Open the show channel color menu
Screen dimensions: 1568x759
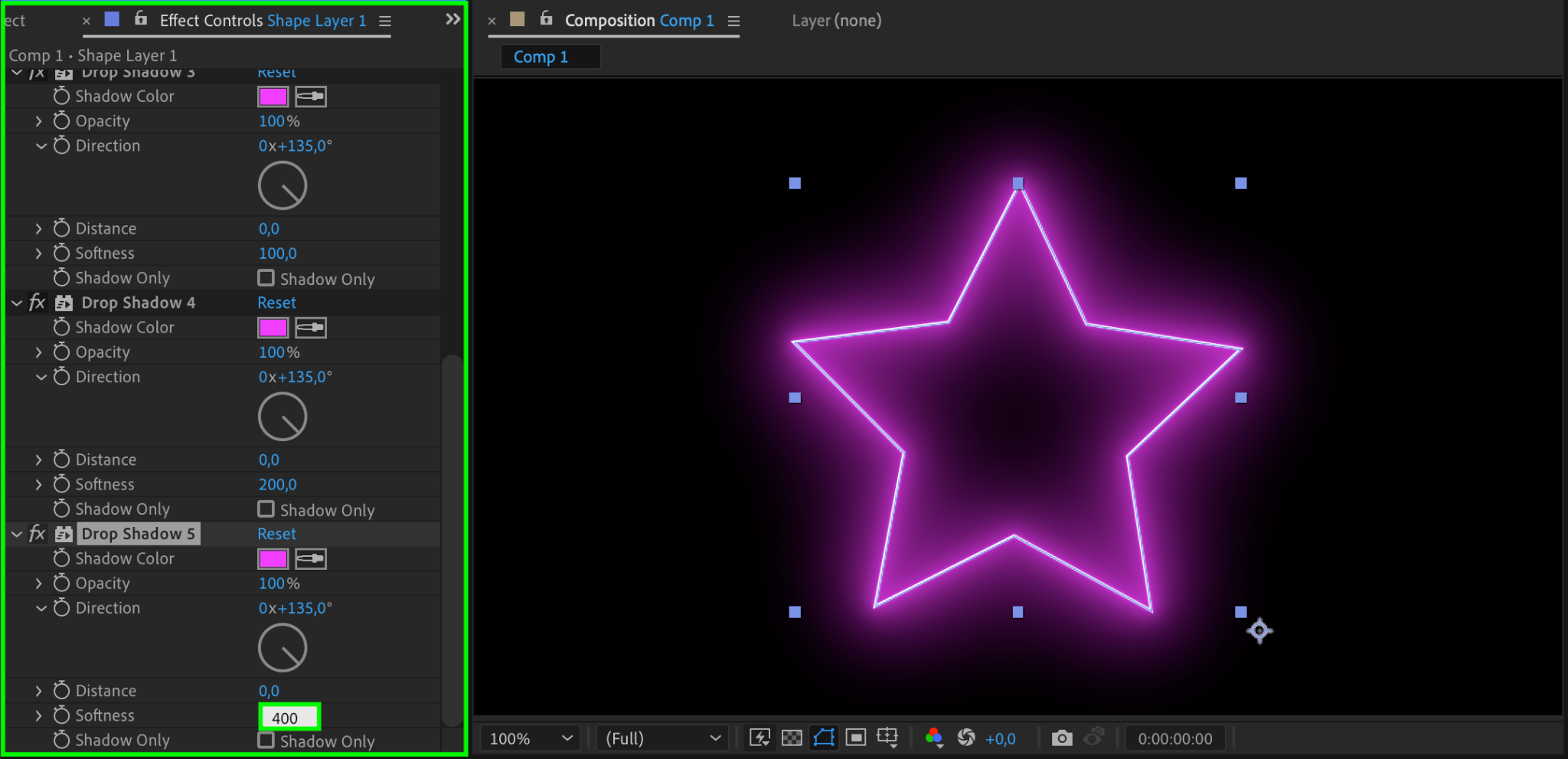[933, 738]
